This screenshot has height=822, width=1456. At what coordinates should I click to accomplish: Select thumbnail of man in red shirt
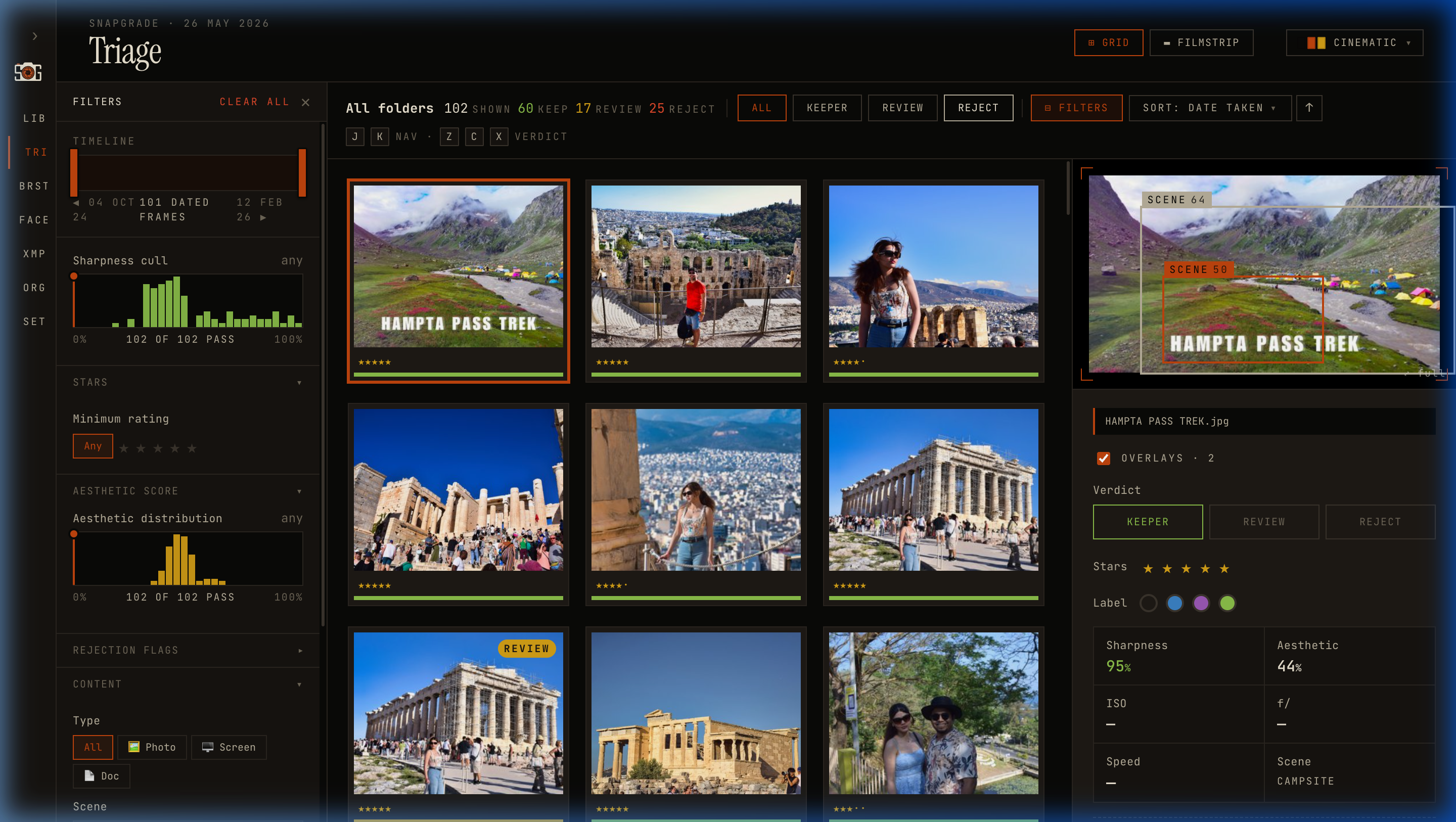pos(696,281)
